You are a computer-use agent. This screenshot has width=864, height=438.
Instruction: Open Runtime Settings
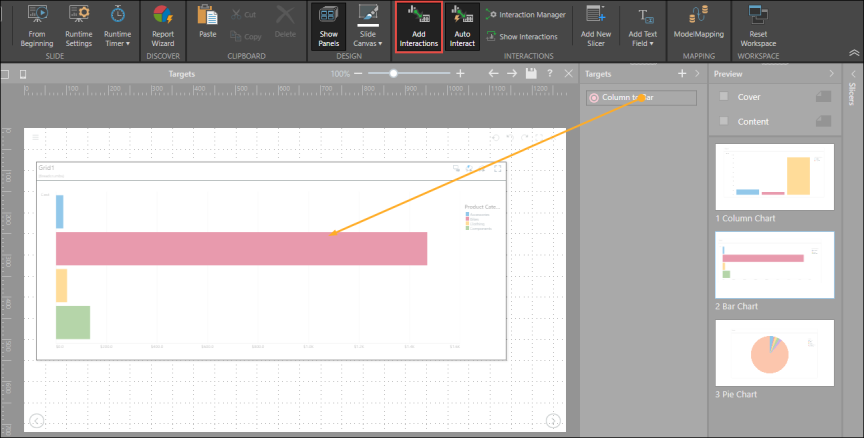(x=79, y=27)
